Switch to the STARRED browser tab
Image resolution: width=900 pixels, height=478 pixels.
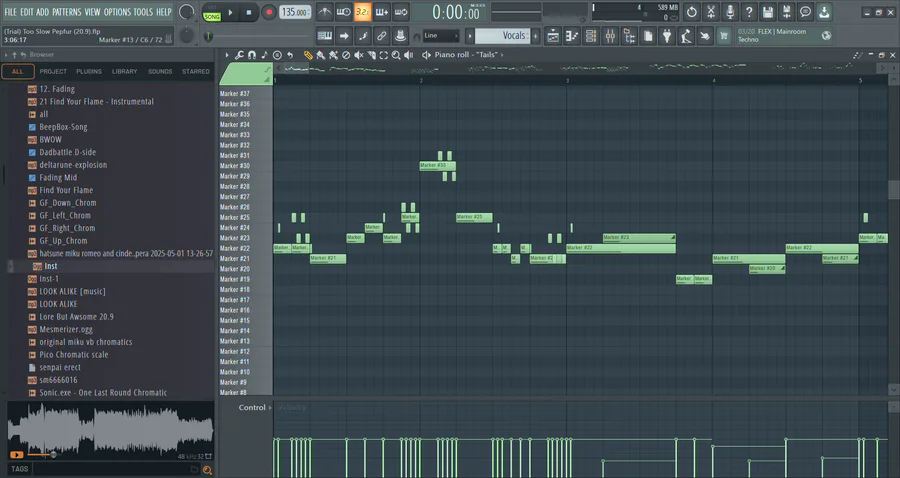(196, 72)
